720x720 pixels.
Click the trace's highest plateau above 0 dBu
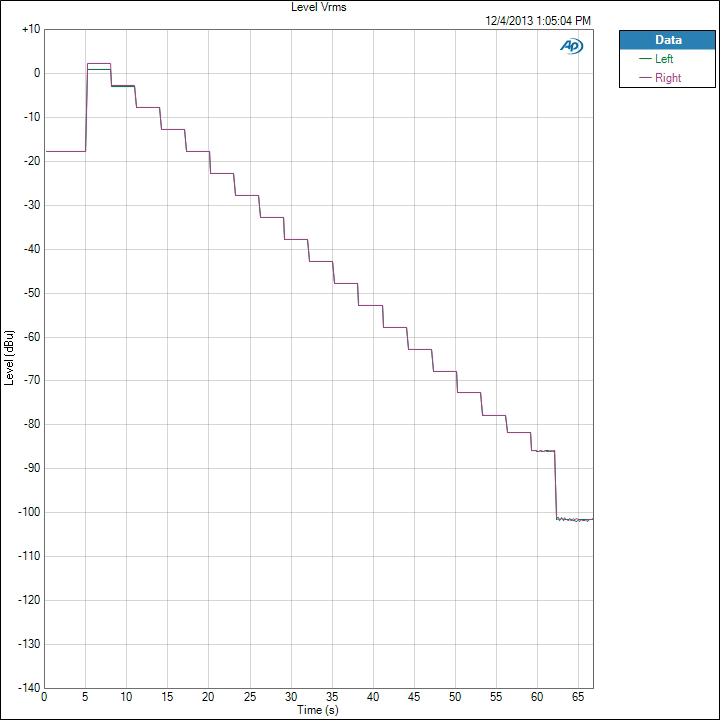pyautogui.click(x=98, y=64)
